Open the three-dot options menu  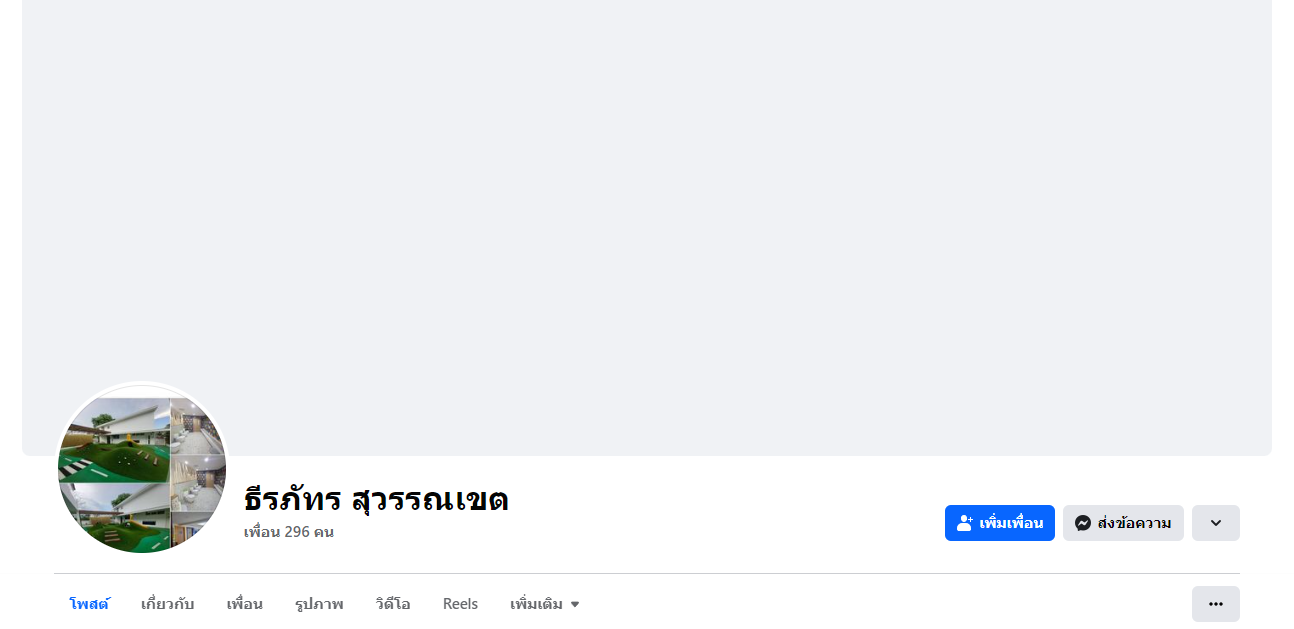pyautogui.click(x=1215, y=604)
